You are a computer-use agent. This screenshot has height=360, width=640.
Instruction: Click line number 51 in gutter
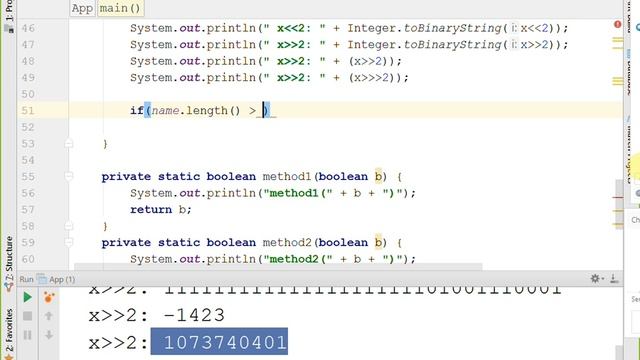(28, 111)
